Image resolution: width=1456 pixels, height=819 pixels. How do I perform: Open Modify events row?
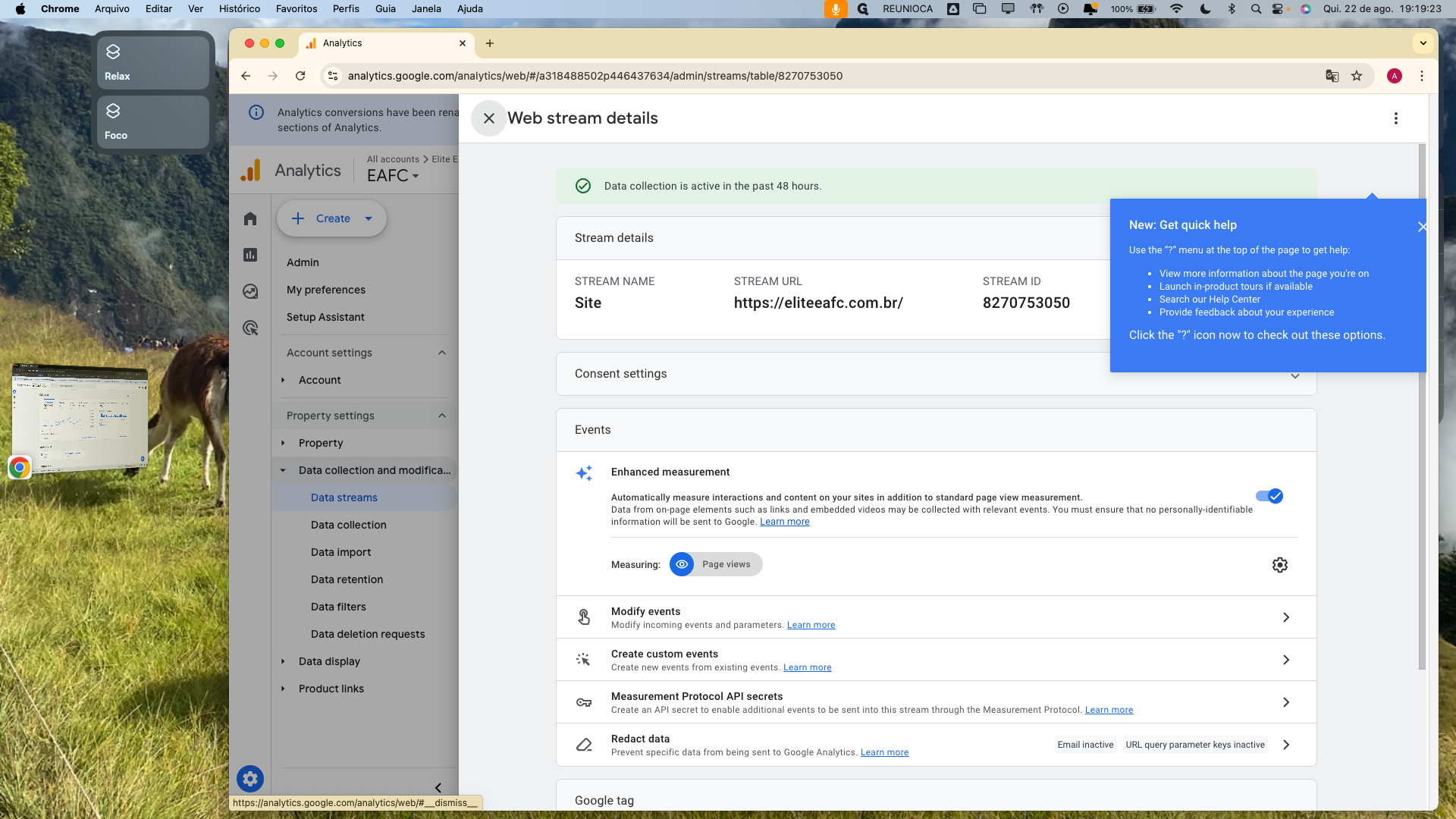pyautogui.click(x=936, y=617)
